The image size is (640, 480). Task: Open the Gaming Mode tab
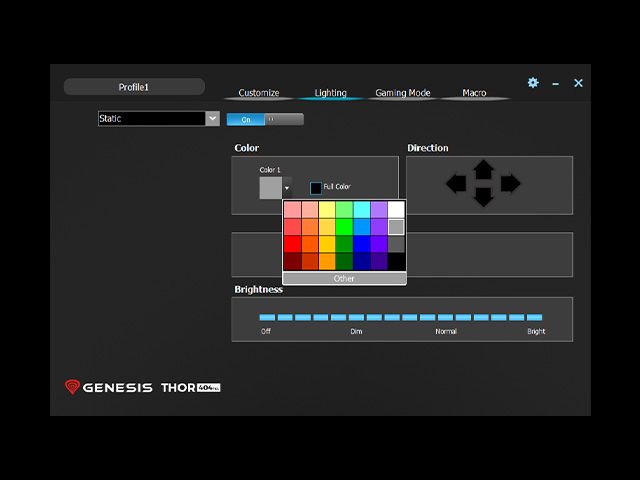point(402,93)
